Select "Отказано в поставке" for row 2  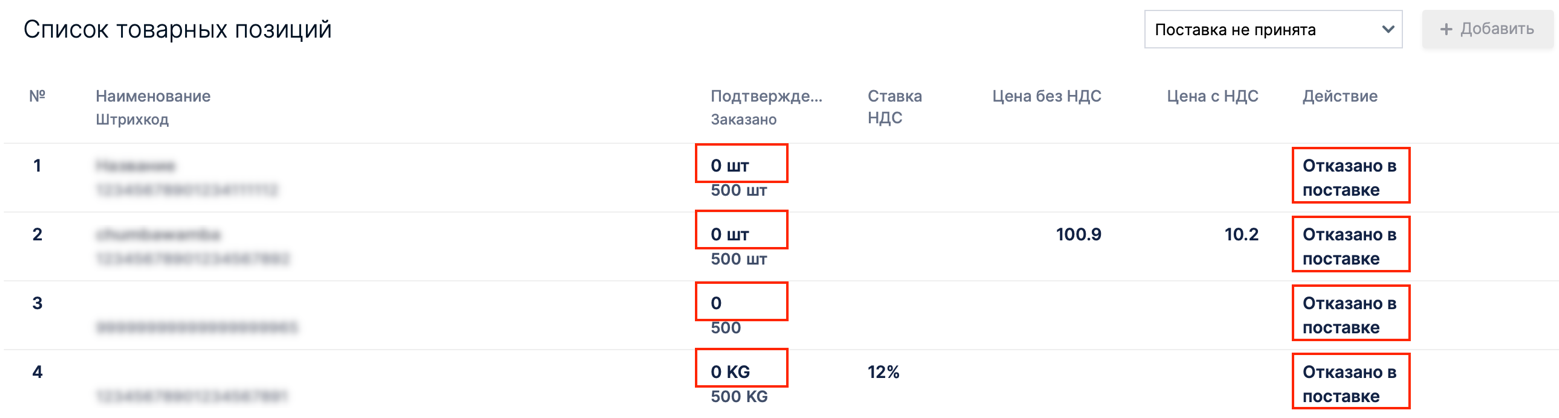(x=1349, y=246)
